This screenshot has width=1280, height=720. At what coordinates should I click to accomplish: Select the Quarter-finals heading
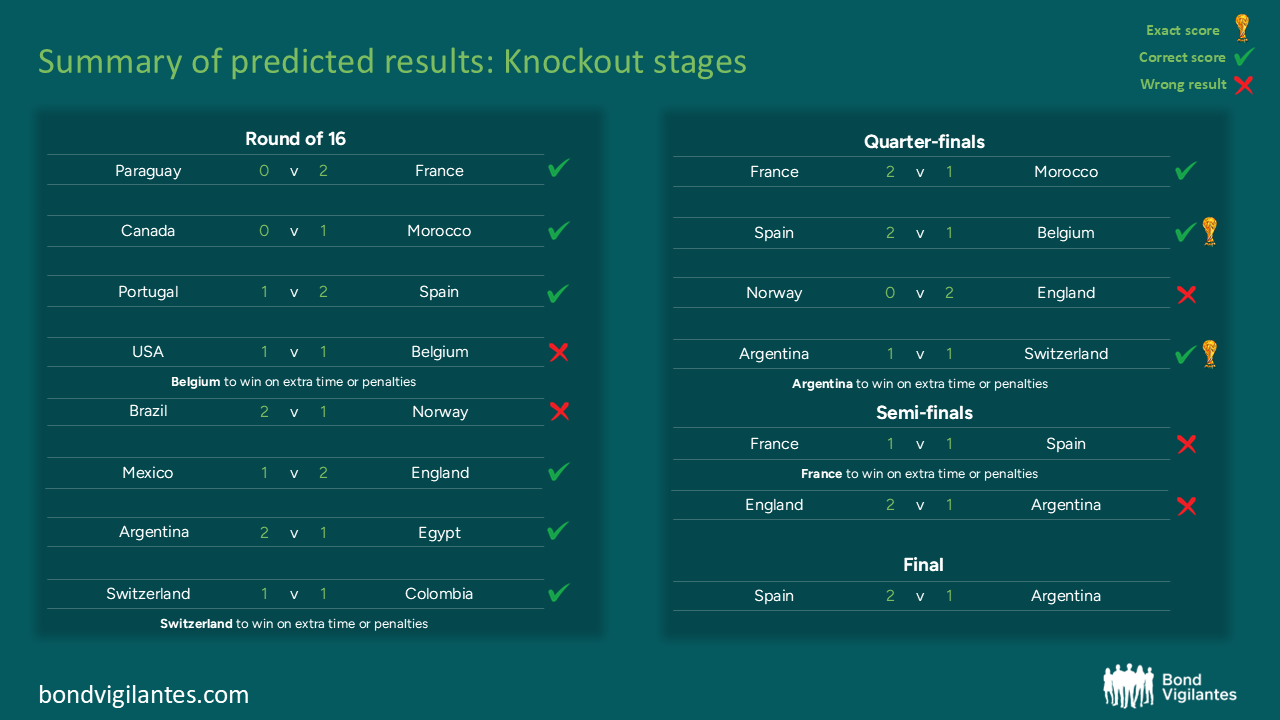pos(924,142)
